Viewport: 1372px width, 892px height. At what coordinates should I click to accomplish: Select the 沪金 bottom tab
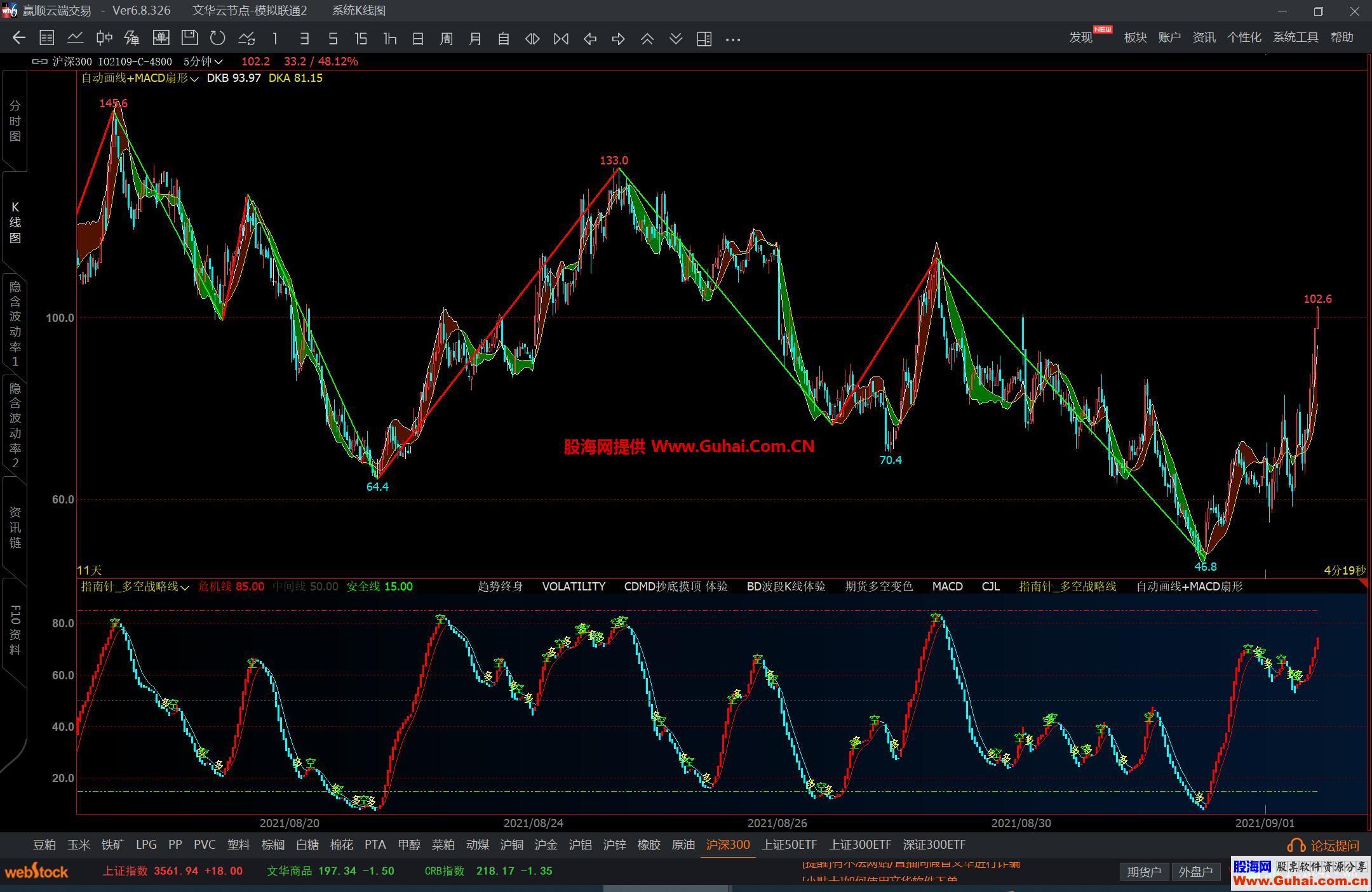546,844
